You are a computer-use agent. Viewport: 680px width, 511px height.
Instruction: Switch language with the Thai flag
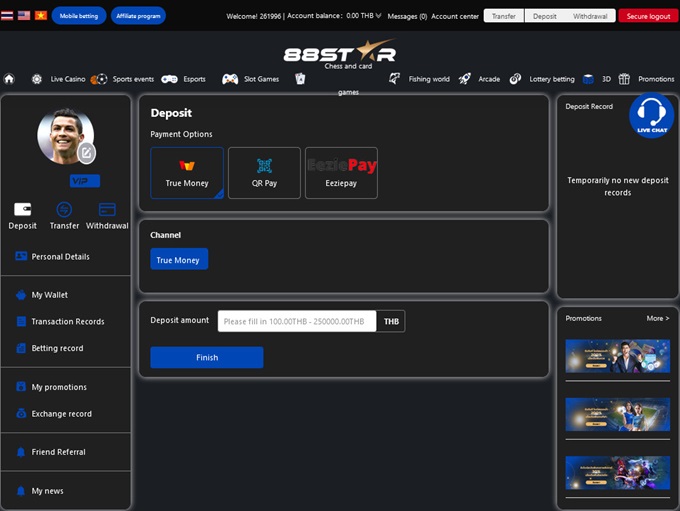[x=8, y=16]
